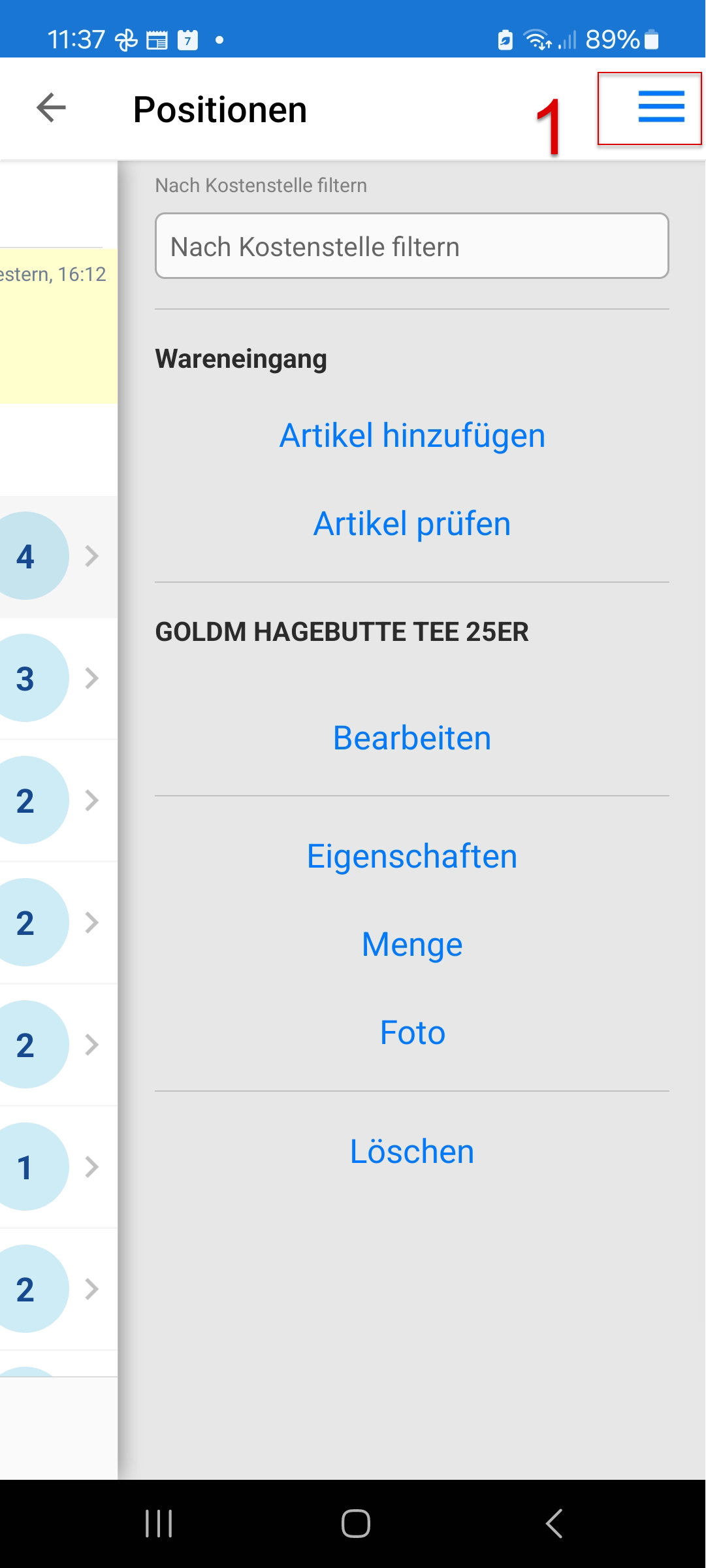Tap Löschen to delete item
Viewport: 706px width, 1568px height.
point(412,1151)
